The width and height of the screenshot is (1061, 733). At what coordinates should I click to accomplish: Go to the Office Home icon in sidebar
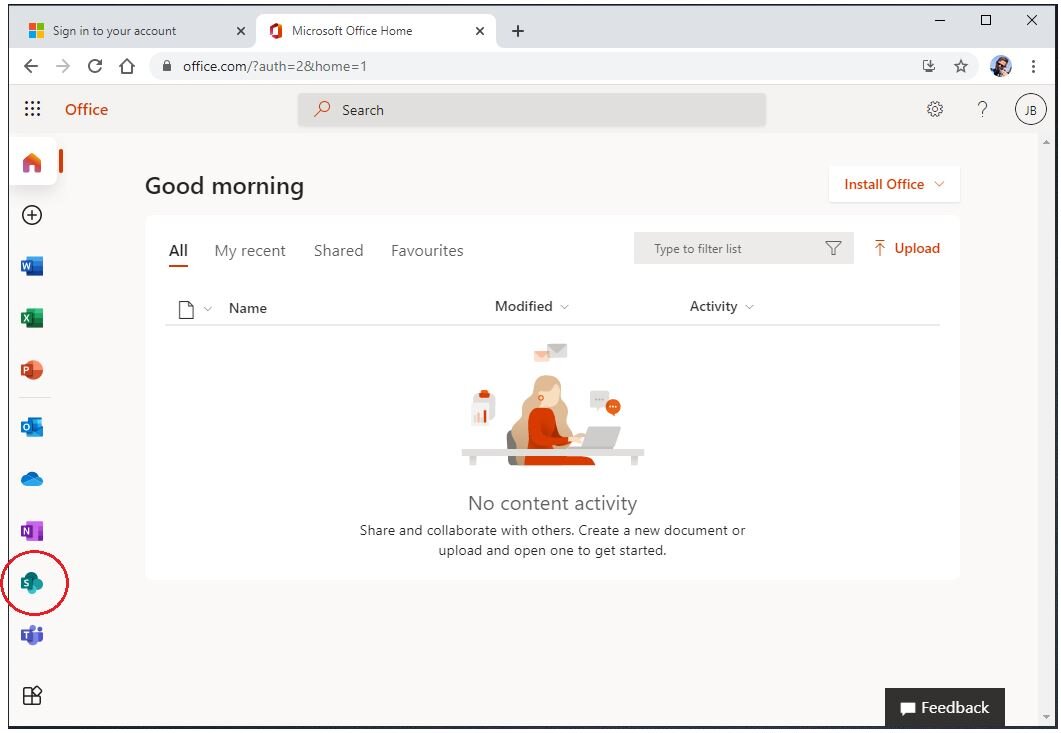(x=32, y=162)
